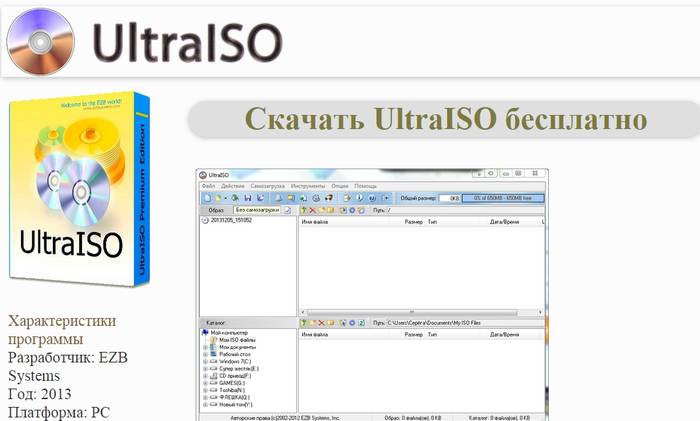Sort image pane by Размер column

point(414,222)
